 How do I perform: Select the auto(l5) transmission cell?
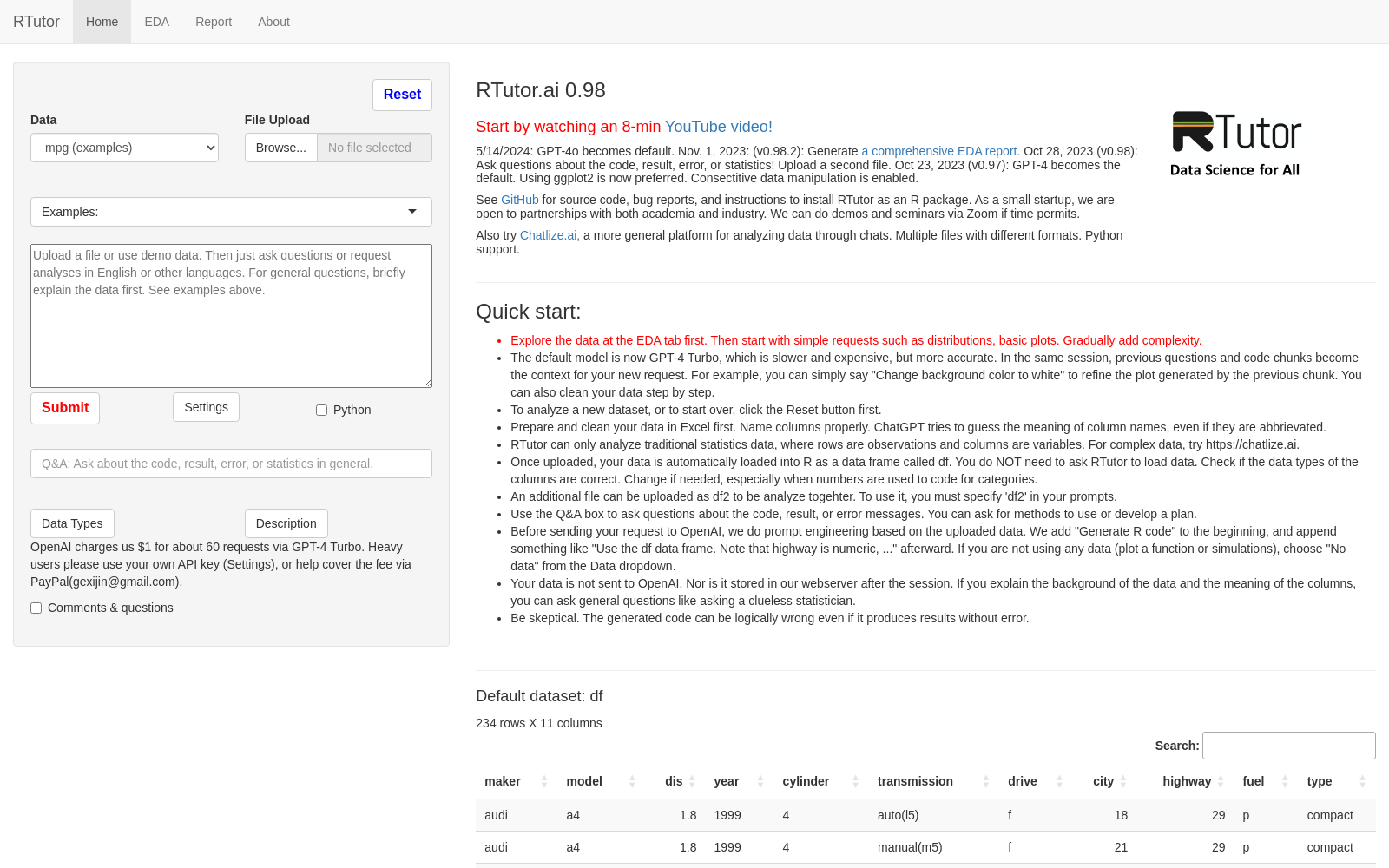(933, 815)
